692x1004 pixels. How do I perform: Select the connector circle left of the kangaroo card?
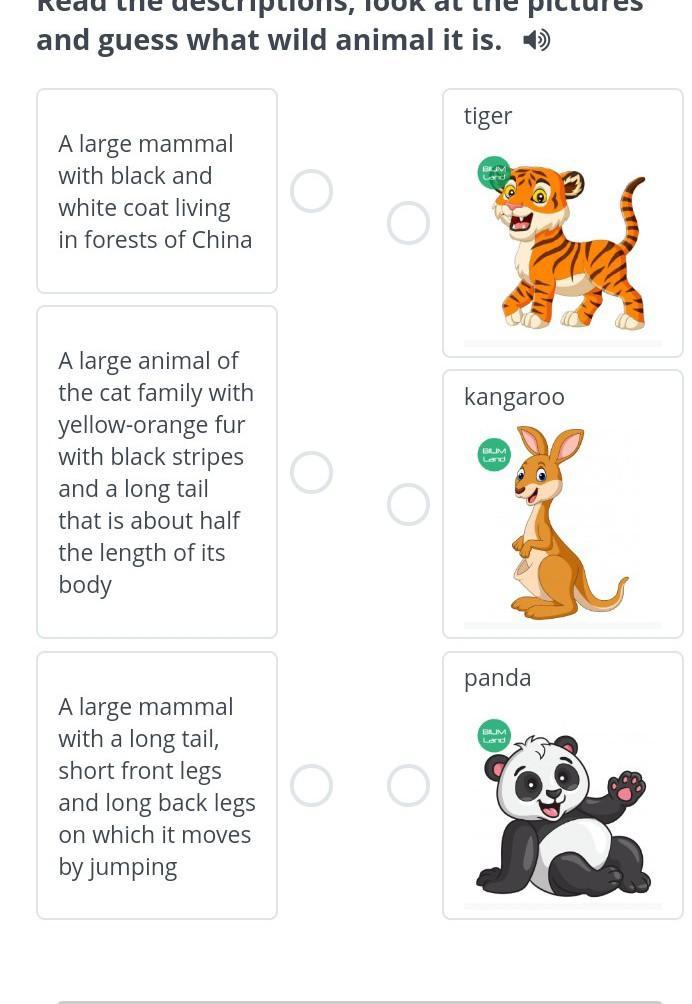[408, 505]
